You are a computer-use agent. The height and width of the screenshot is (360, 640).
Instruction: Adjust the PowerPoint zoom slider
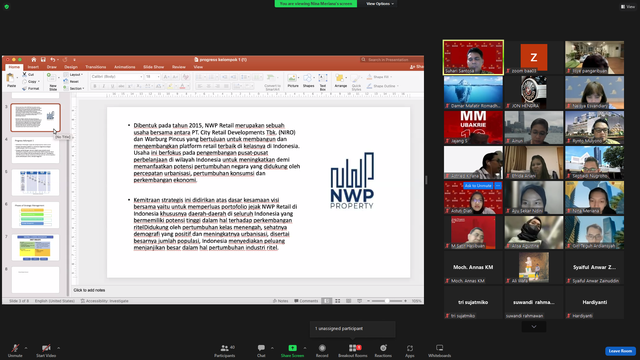[387, 301]
